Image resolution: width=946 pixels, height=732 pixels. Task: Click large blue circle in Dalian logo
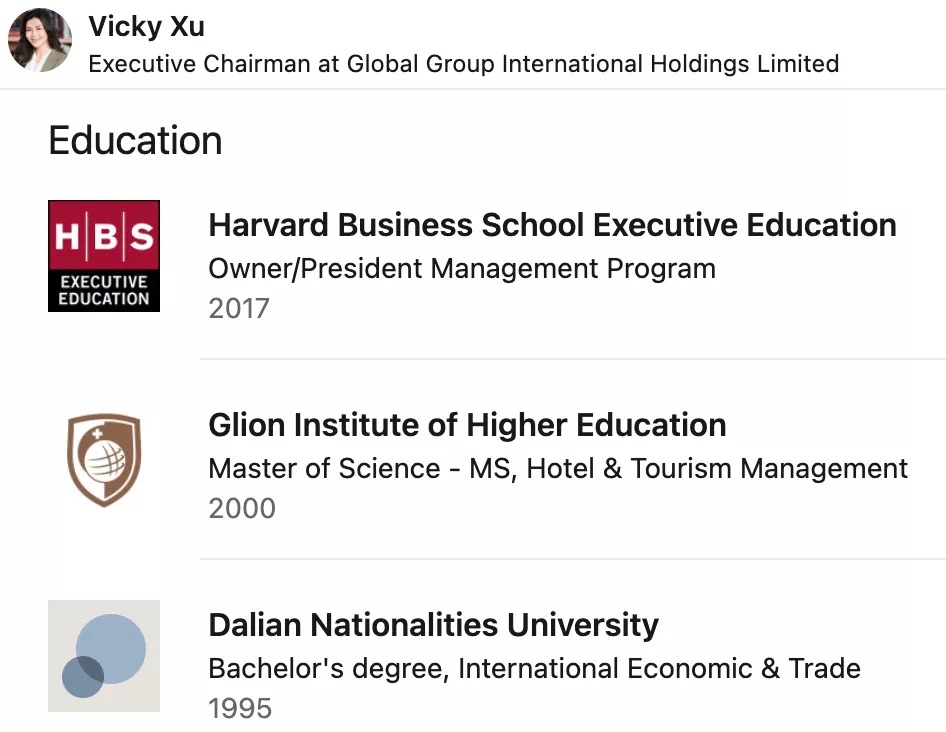click(111, 649)
